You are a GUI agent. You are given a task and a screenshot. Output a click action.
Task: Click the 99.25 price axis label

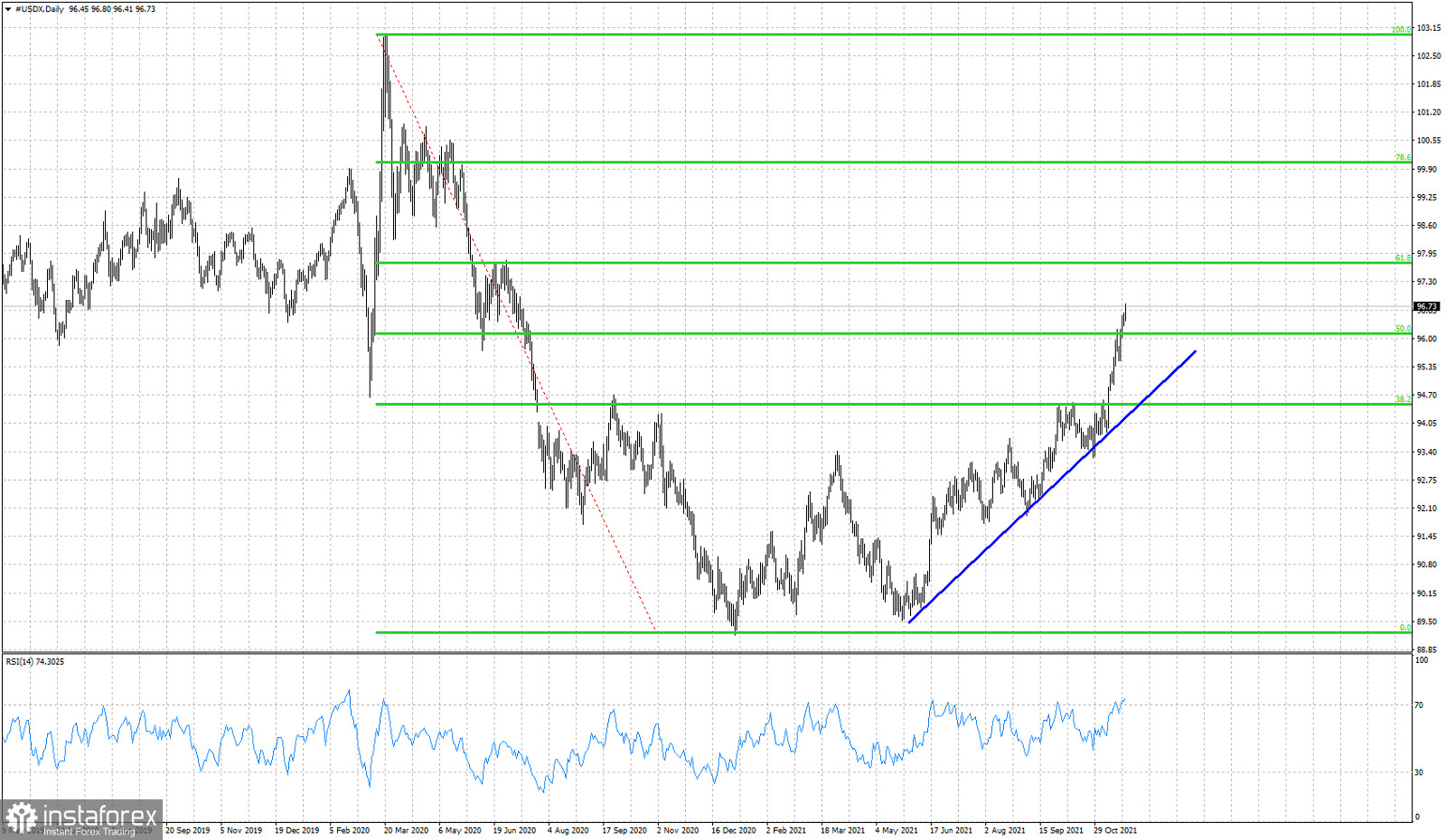[x=1427, y=198]
